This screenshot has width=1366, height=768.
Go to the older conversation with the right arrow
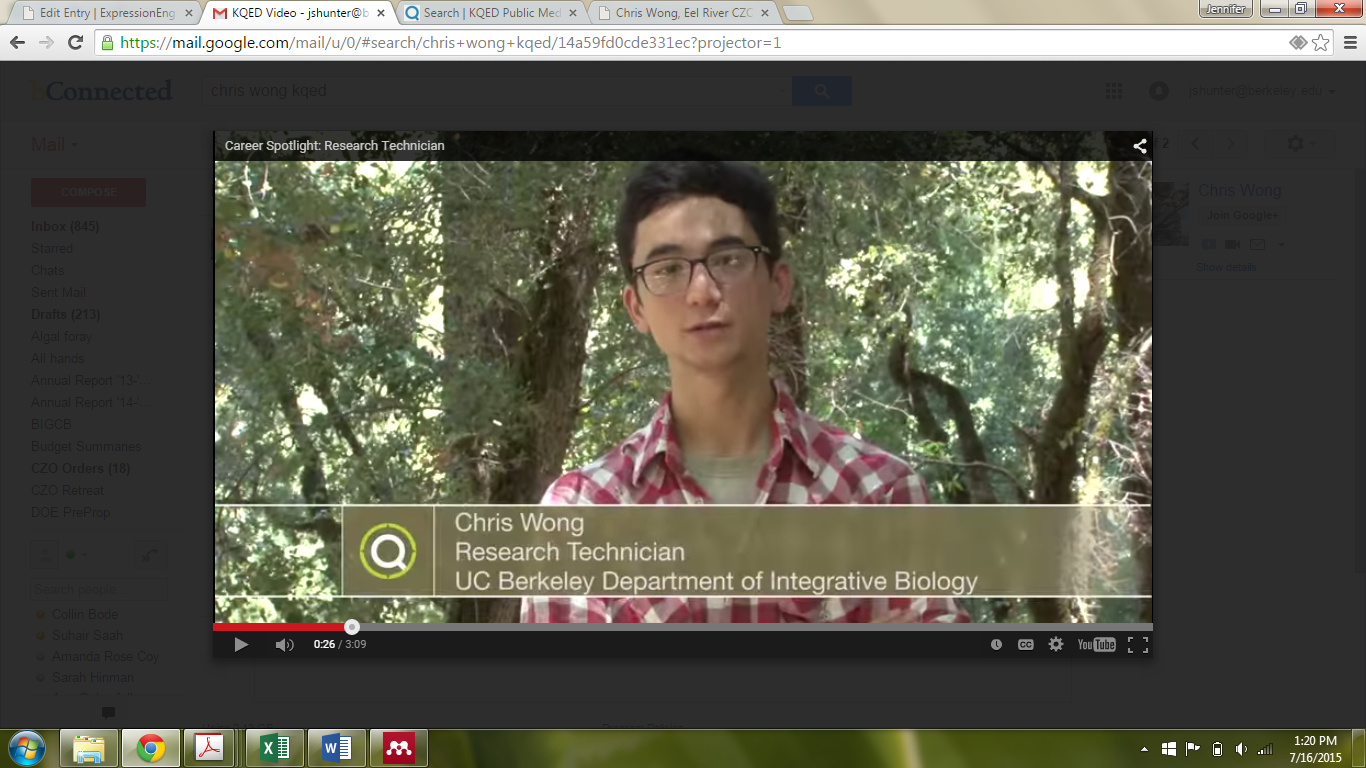click(x=1230, y=144)
